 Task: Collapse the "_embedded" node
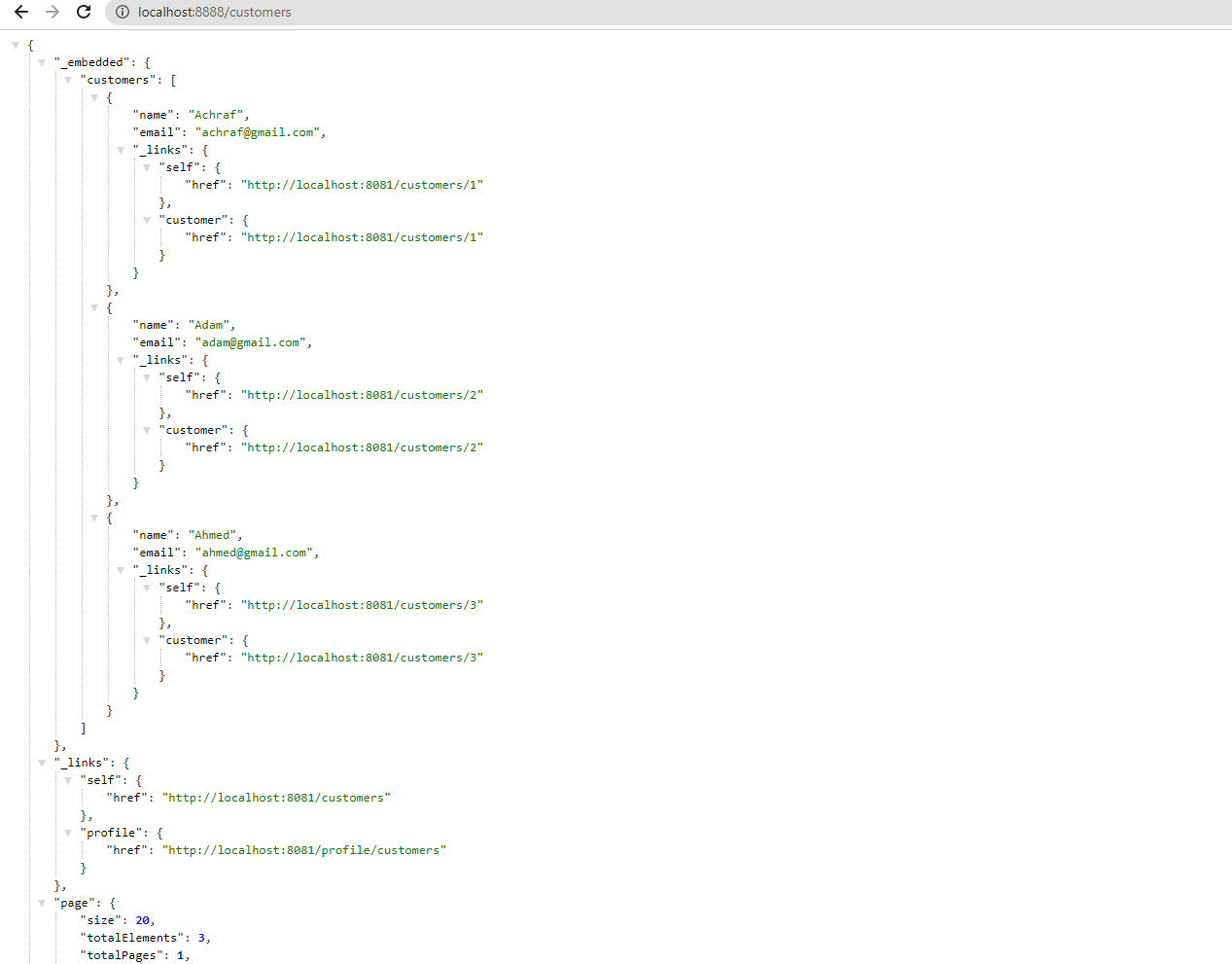[x=42, y=61]
